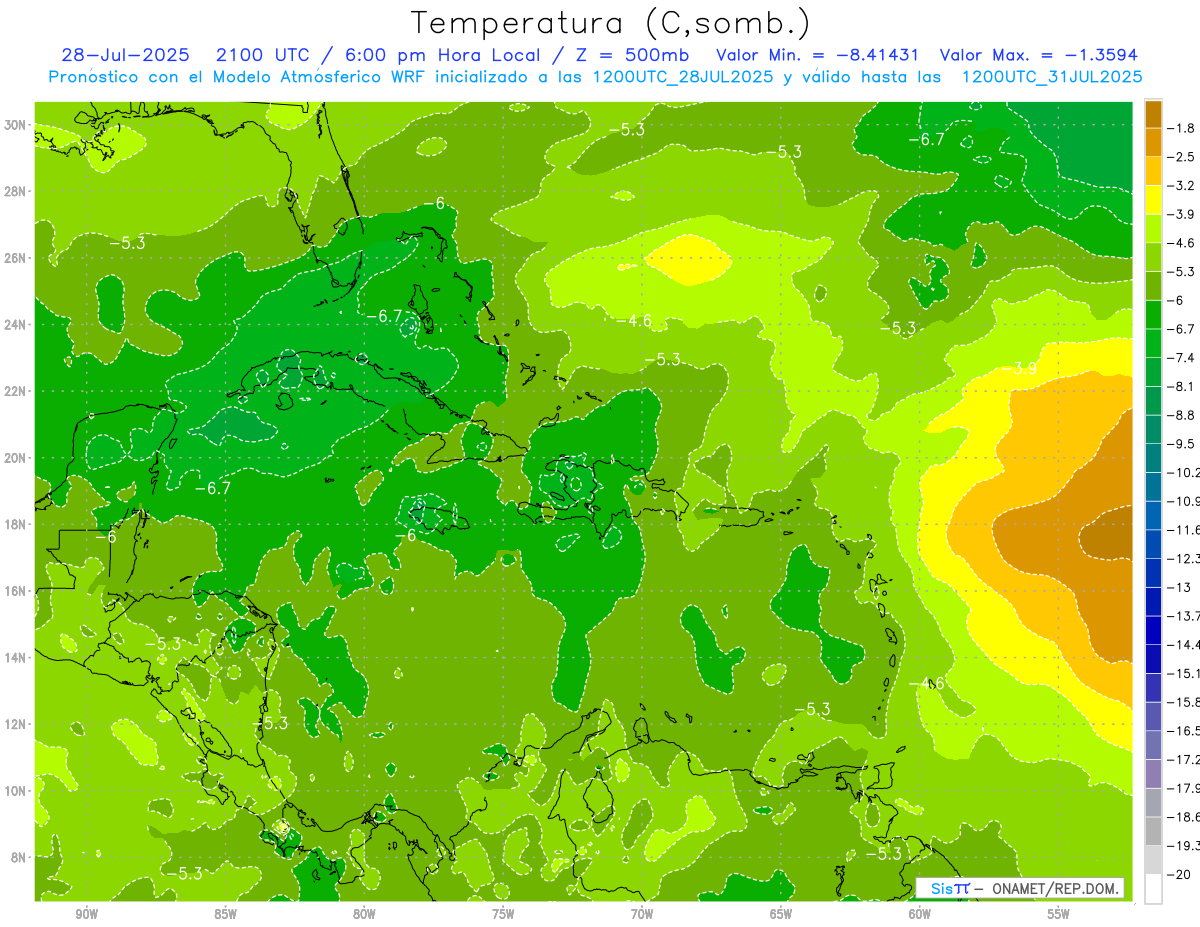Viewport: 1200px width, 927px height.
Task: Click the "-10.2" colorbar value
Action: pyautogui.click(x=1183, y=472)
